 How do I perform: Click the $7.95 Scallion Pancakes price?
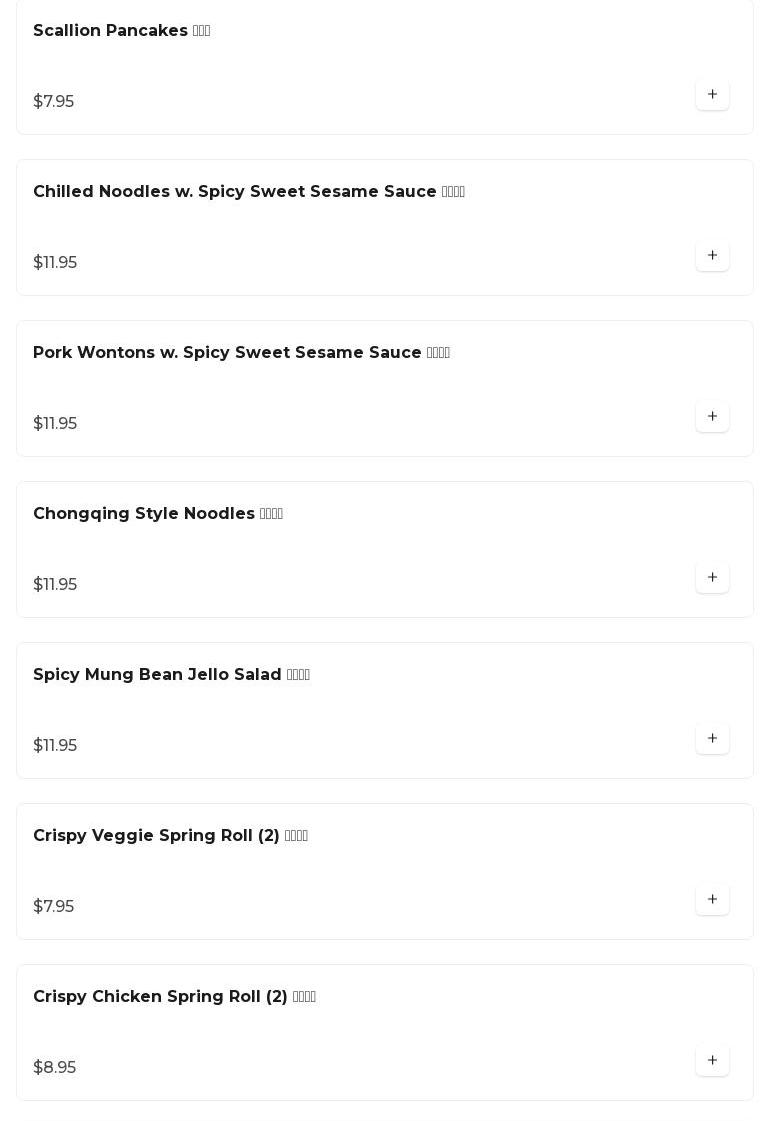54,102
